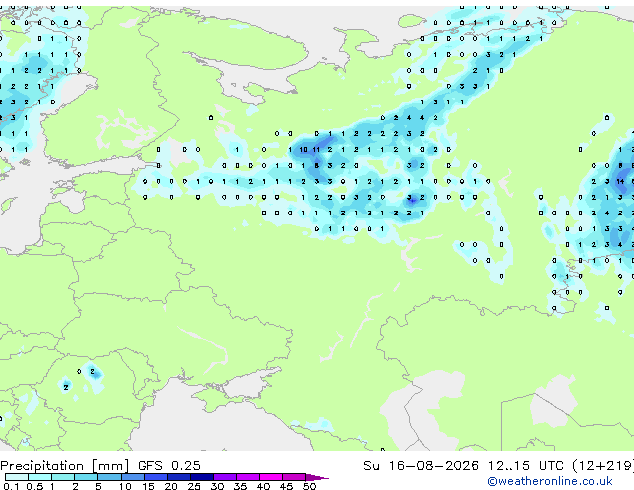Select the 1–2 mm legend color
Screen dimensions: 634x490
point(63,477)
